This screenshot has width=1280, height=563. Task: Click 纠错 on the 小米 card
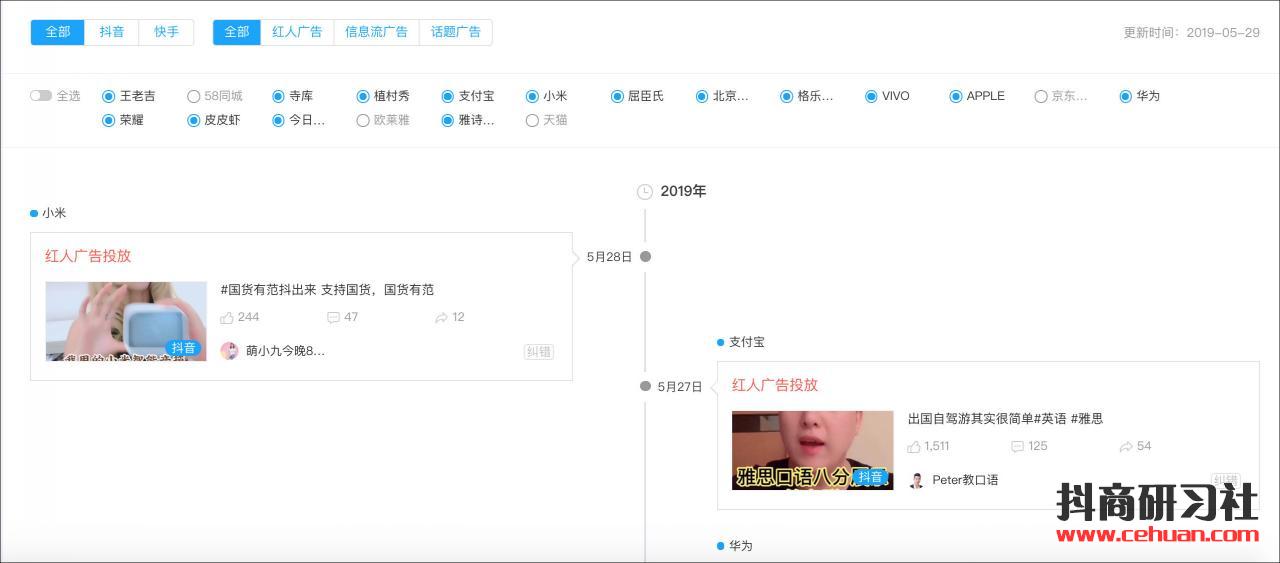coord(539,351)
